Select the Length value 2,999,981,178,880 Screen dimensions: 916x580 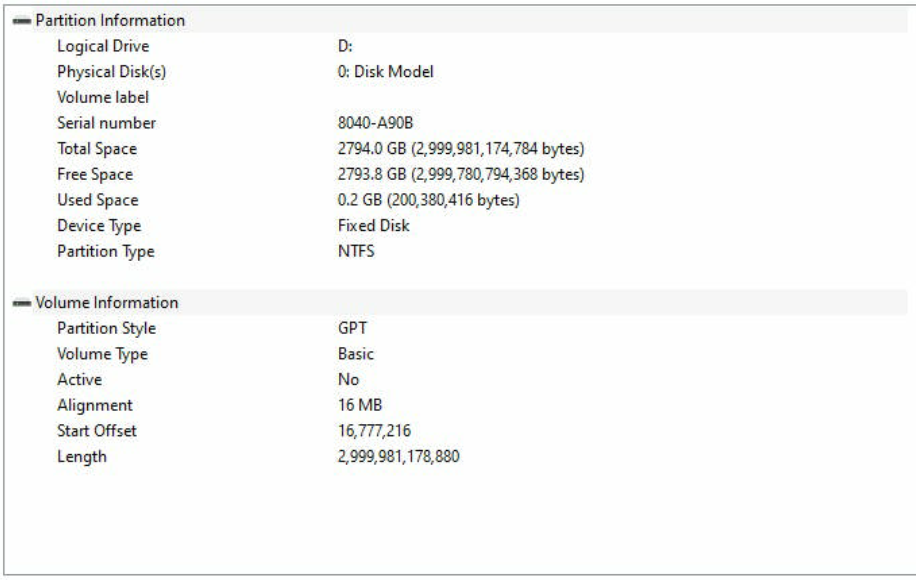(398, 457)
